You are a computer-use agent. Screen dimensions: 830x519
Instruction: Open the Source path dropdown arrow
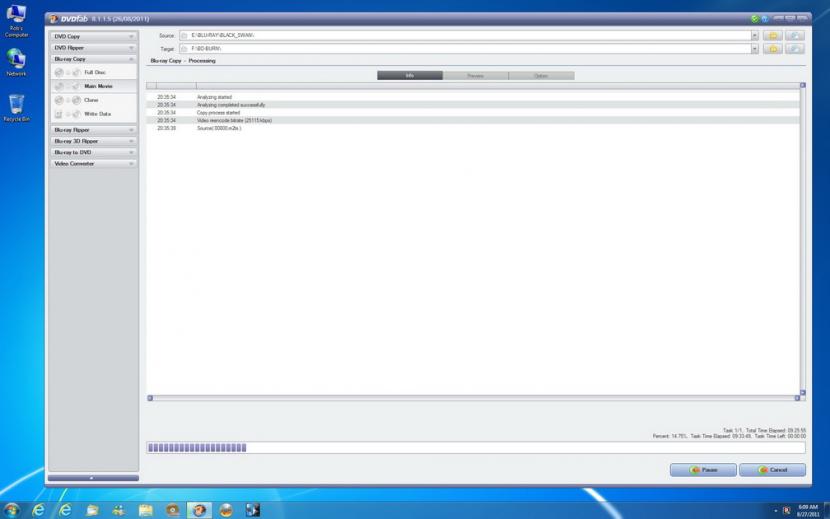pos(754,35)
